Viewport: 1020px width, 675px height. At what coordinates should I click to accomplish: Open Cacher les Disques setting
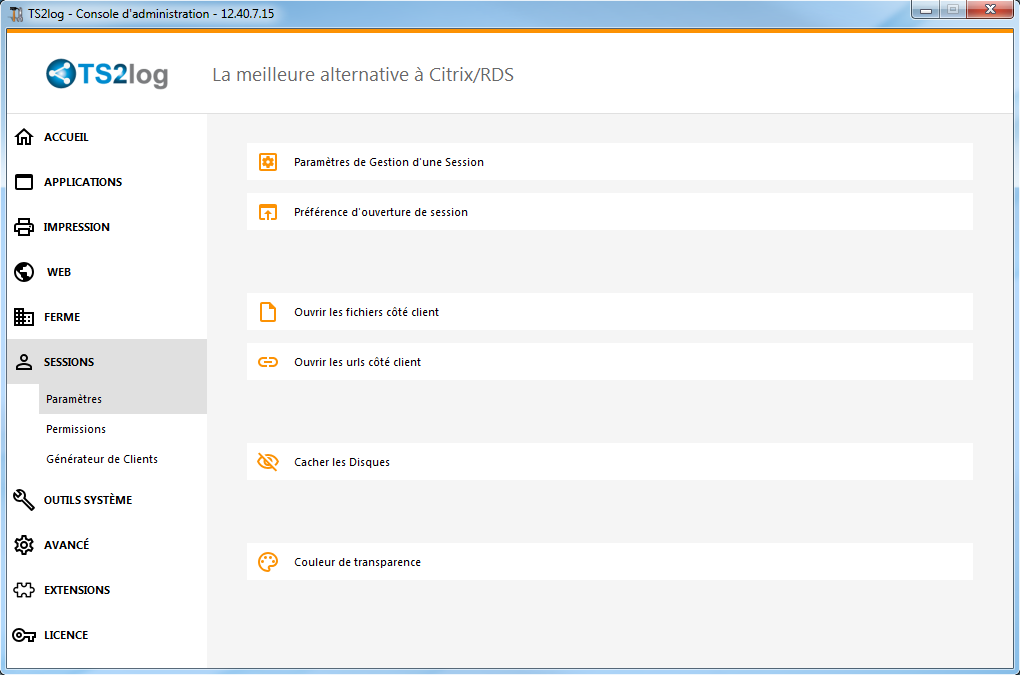coord(610,462)
